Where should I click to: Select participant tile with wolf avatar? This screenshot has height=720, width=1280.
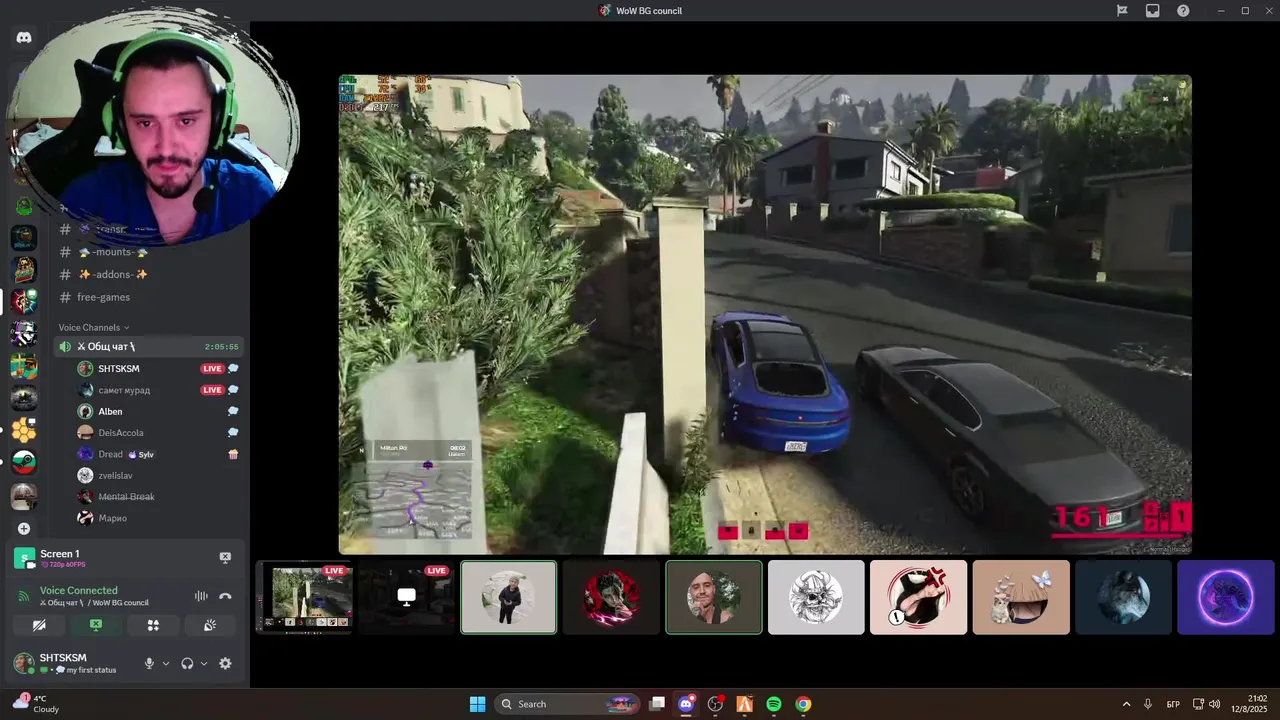pyautogui.click(x=1123, y=597)
